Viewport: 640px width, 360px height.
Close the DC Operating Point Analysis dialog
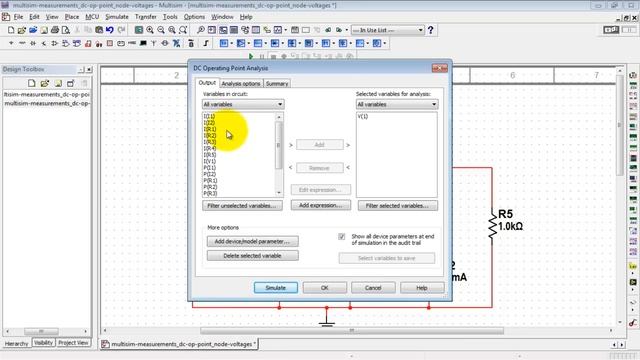coord(440,68)
